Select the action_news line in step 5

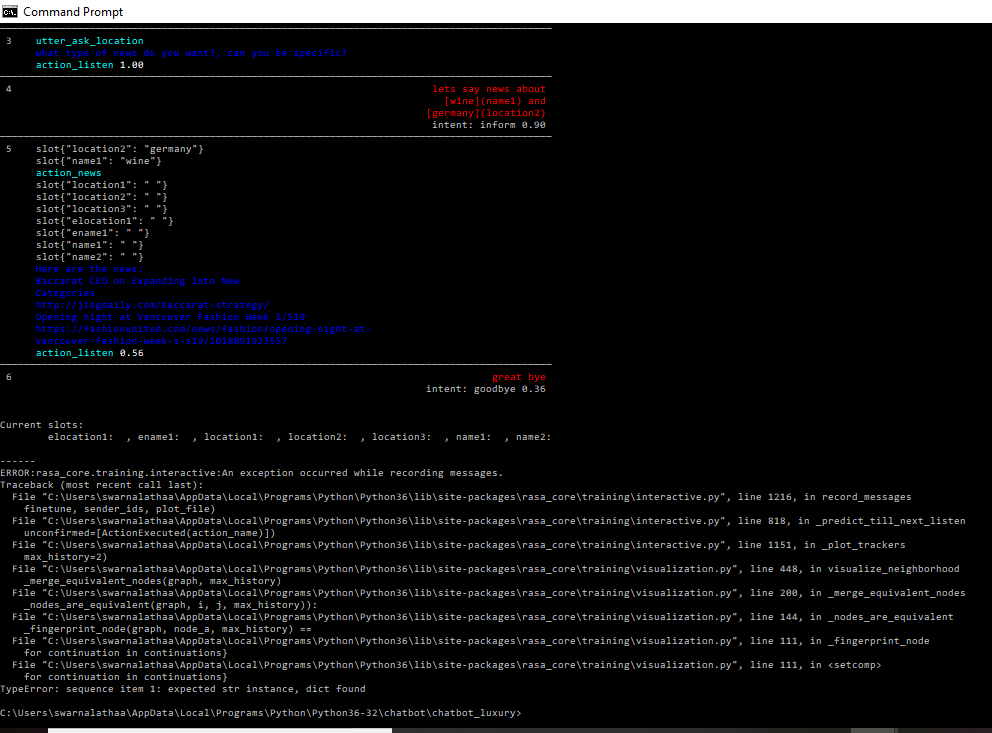point(67,172)
